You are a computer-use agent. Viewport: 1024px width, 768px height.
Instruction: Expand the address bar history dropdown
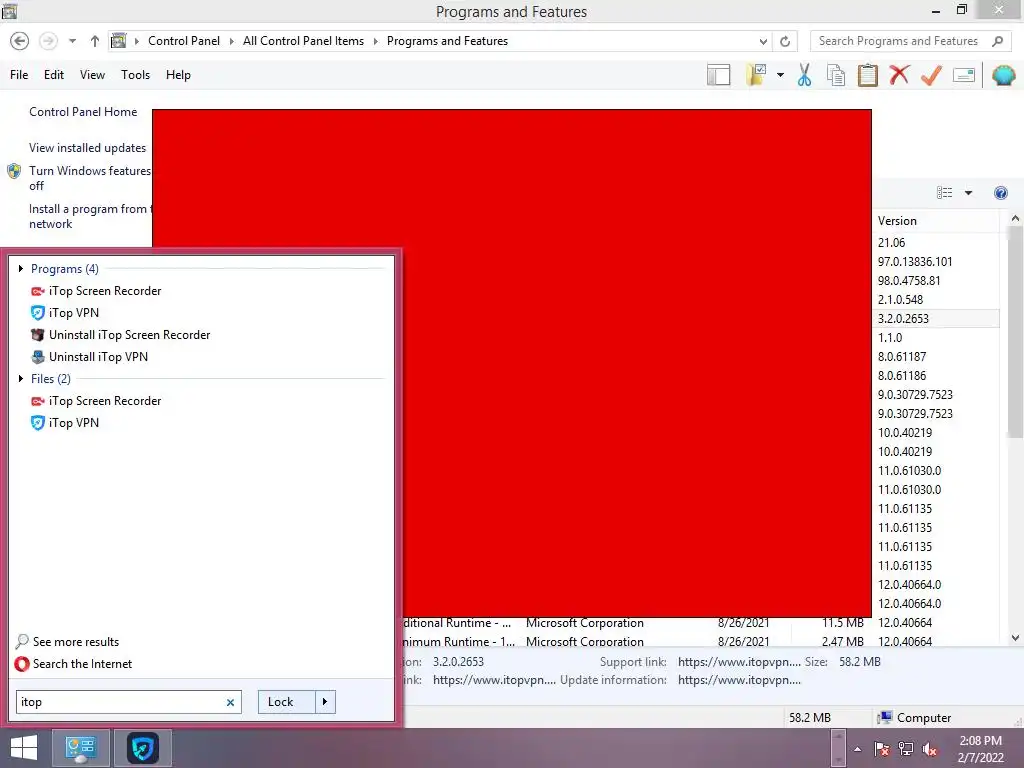pos(763,42)
